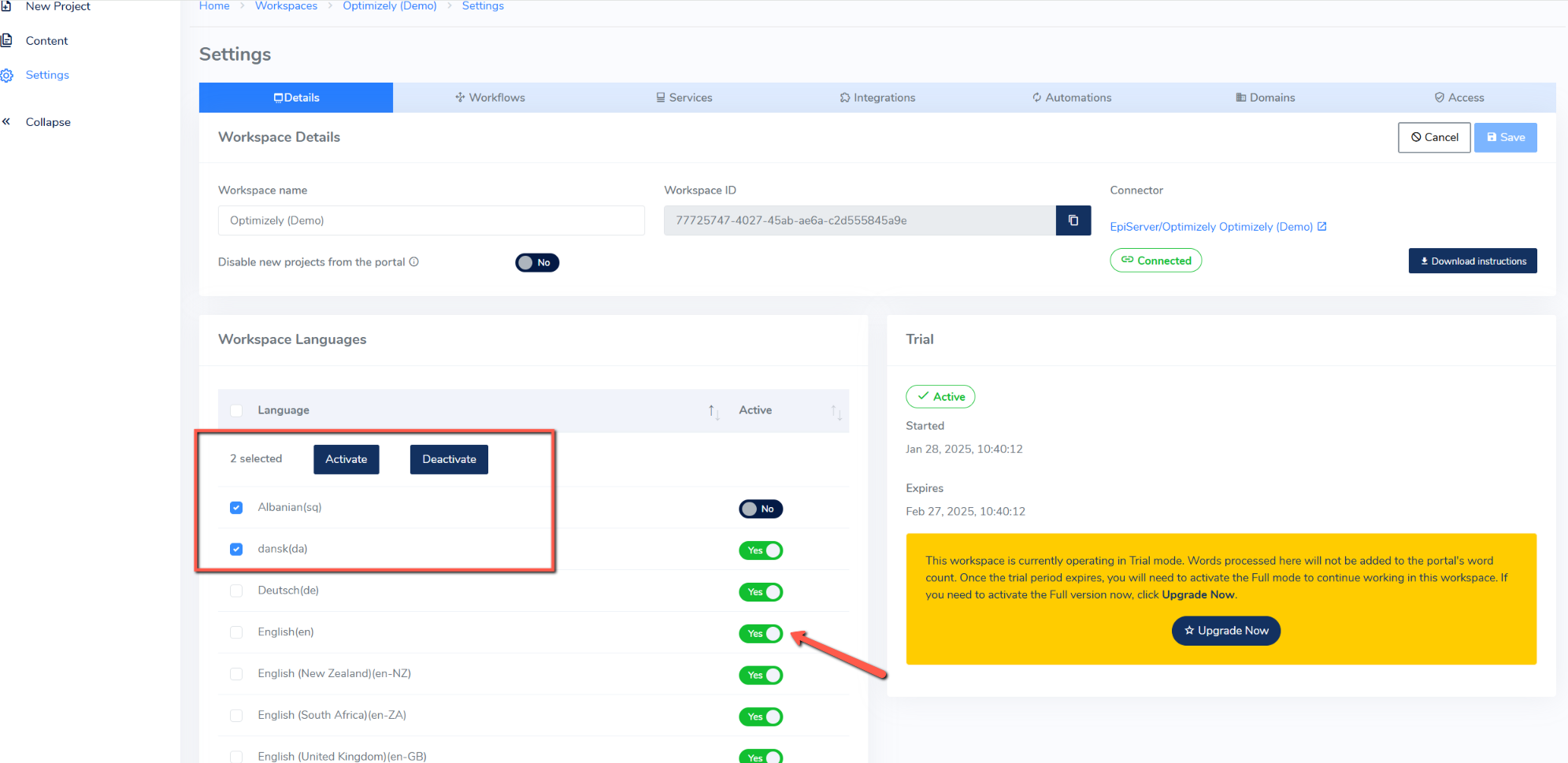1568x763 pixels.
Task: Sort the table by the Language column arrows
Action: tap(714, 411)
